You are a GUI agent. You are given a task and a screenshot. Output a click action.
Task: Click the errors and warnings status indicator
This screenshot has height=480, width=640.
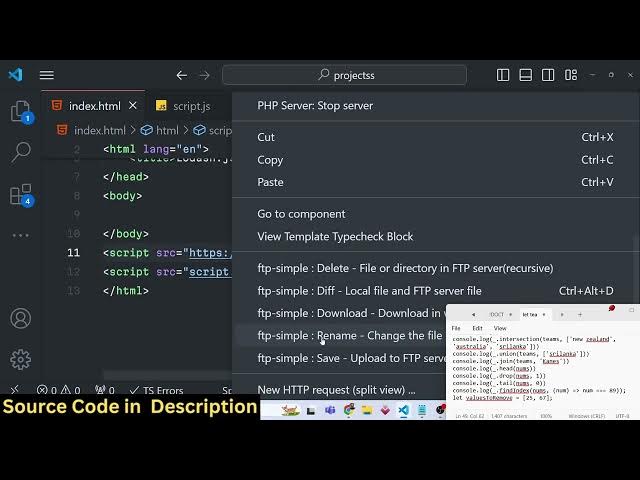(x=58, y=390)
